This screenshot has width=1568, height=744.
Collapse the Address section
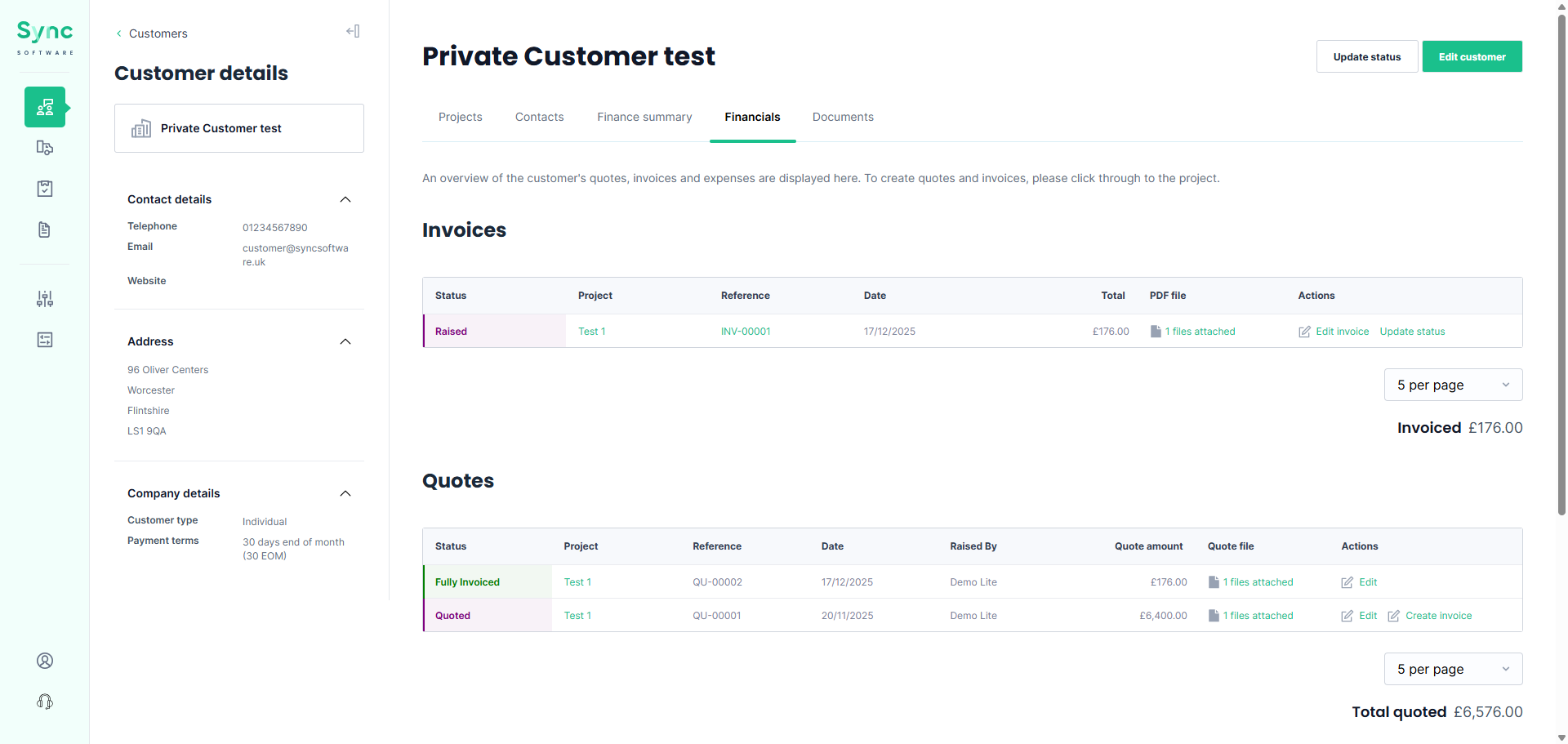pyautogui.click(x=345, y=341)
